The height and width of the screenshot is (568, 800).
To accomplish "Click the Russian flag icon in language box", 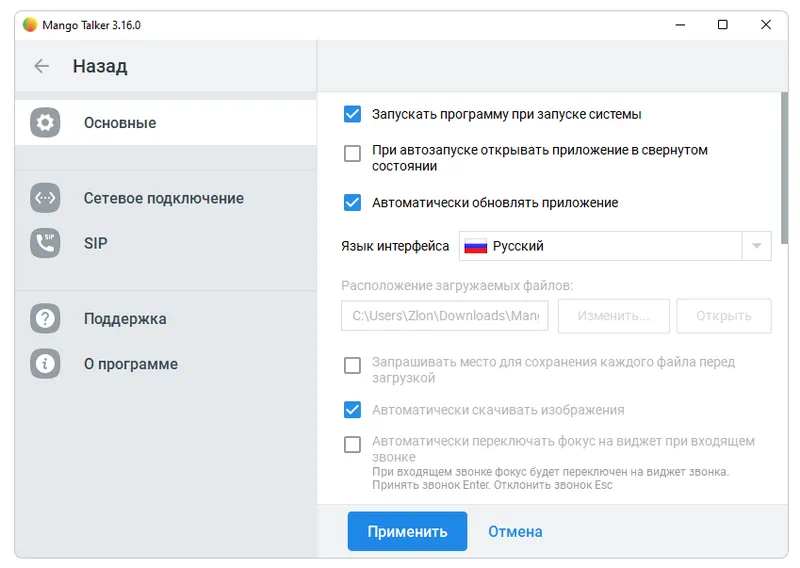I will (475, 246).
